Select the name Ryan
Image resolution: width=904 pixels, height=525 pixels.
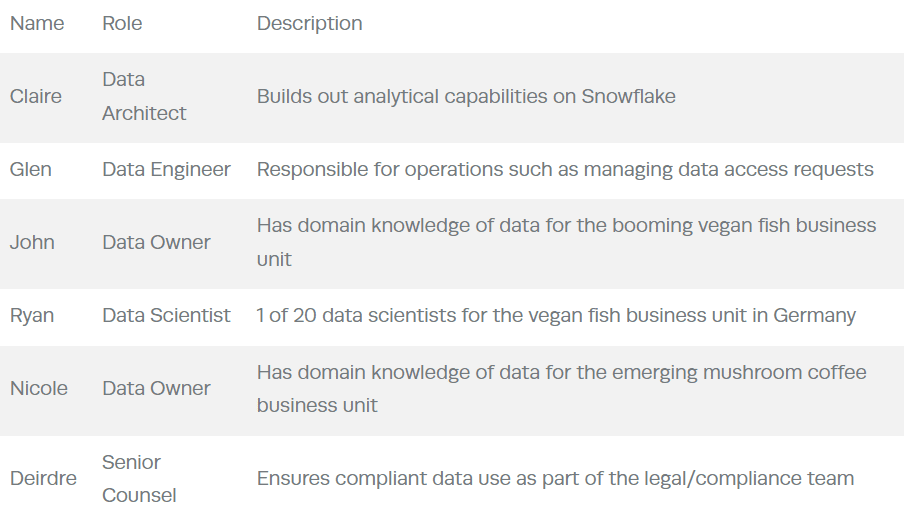coord(32,316)
